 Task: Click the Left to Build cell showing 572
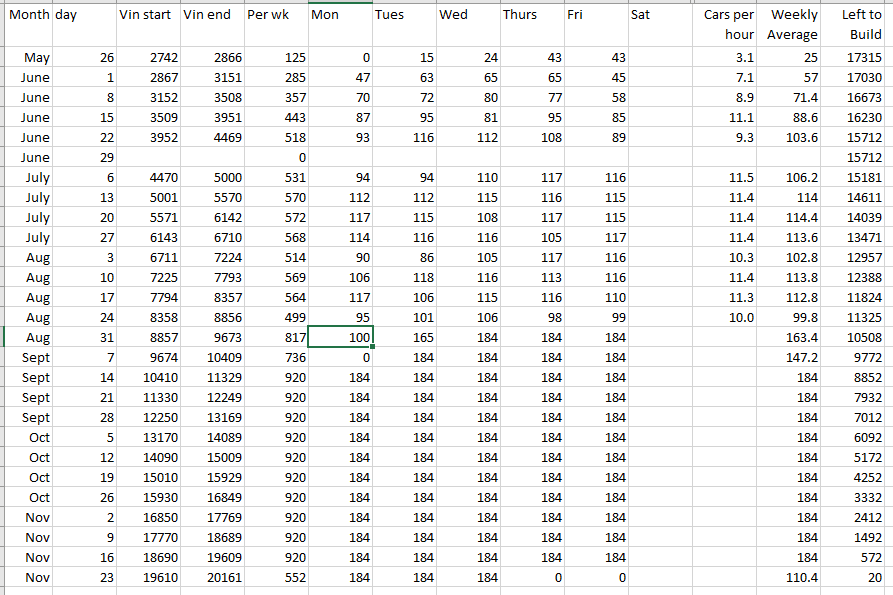coord(857,558)
